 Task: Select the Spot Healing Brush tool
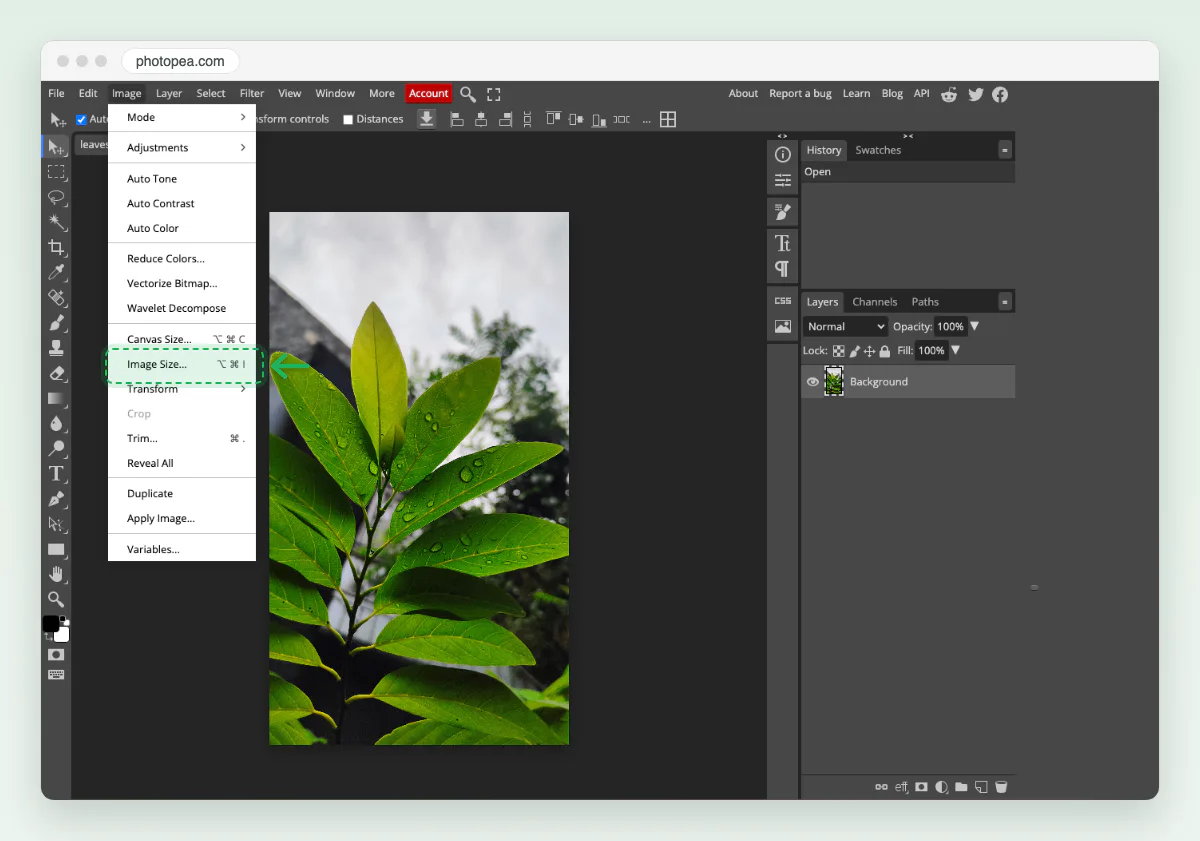[x=57, y=297]
